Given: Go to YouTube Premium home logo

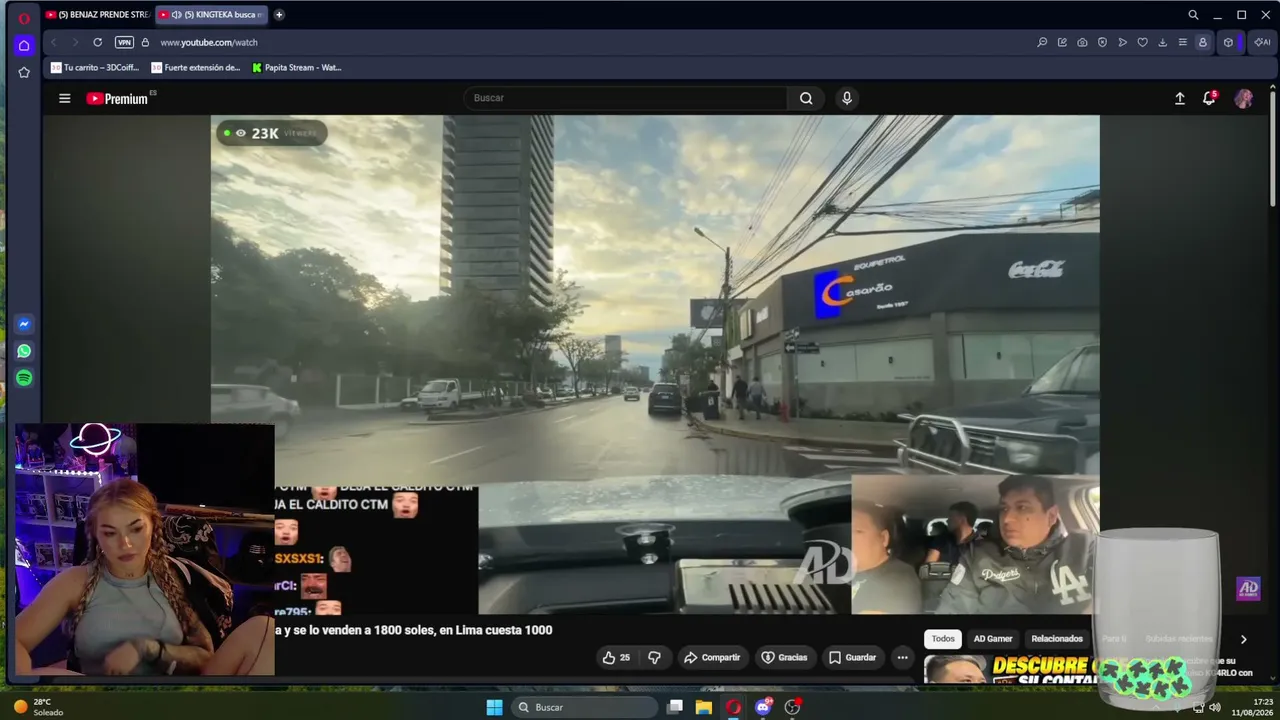Looking at the screenshot, I should point(118,98).
